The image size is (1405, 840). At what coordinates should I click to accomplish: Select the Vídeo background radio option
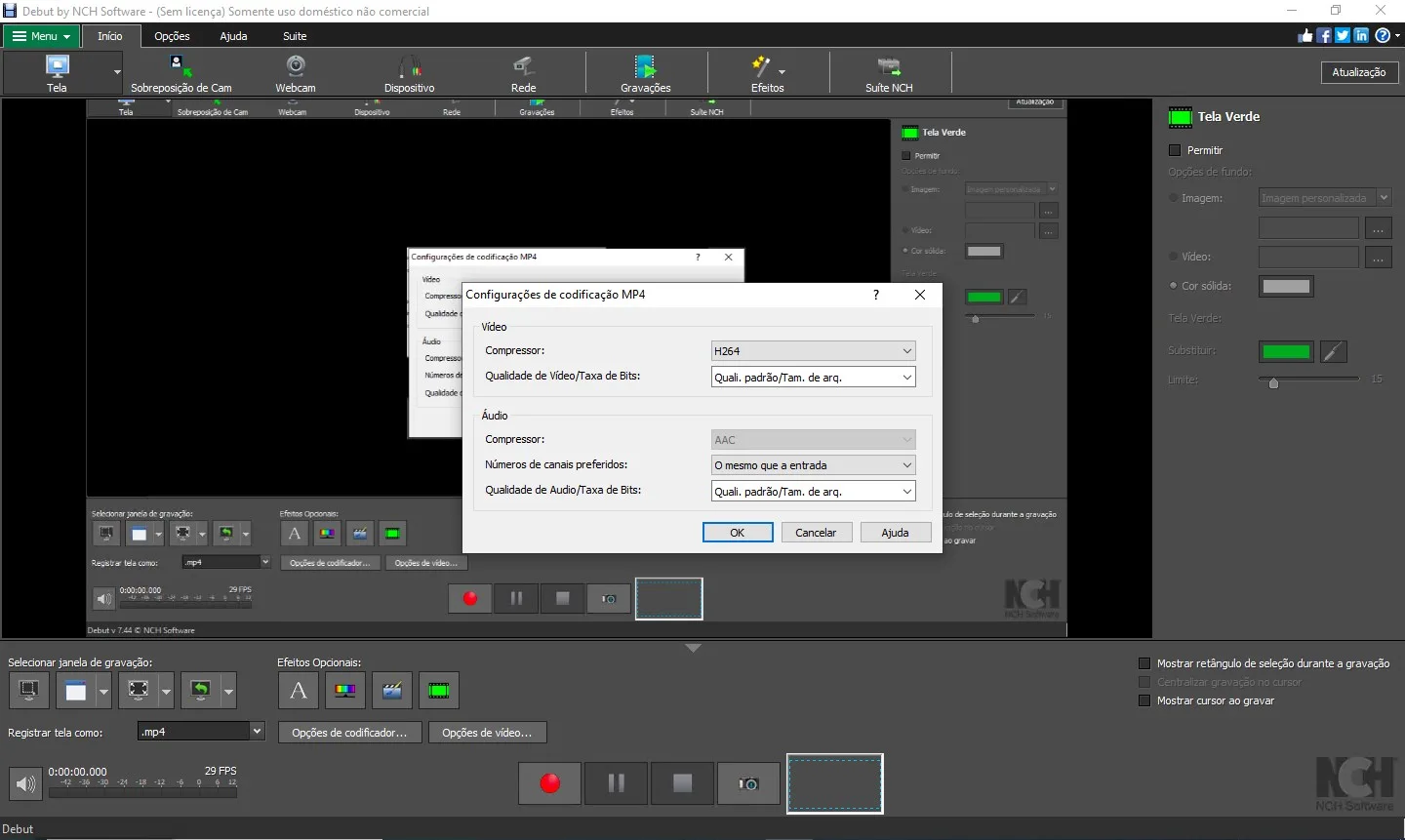pyautogui.click(x=1174, y=257)
